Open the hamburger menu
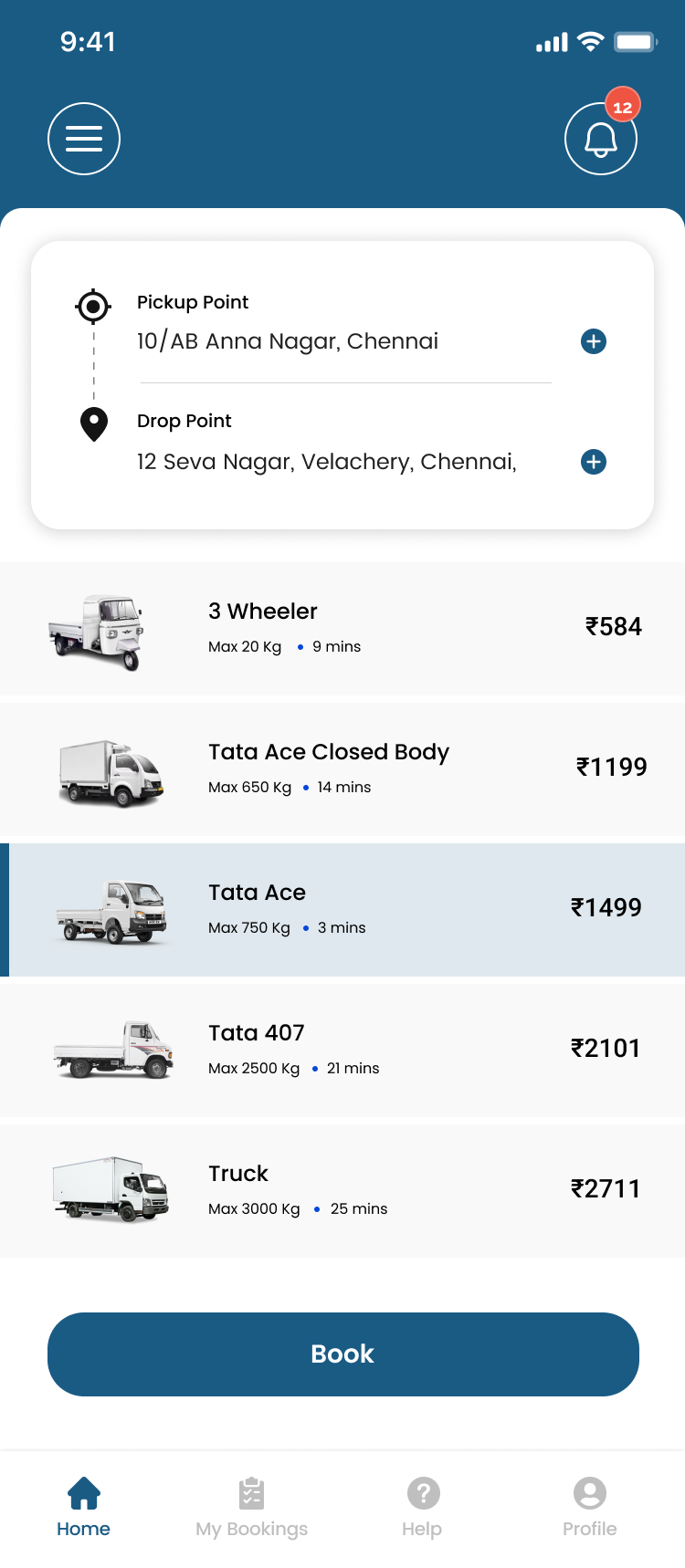Image resolution: width=685 pixels, height=1568 pixels. coord(84,139)
